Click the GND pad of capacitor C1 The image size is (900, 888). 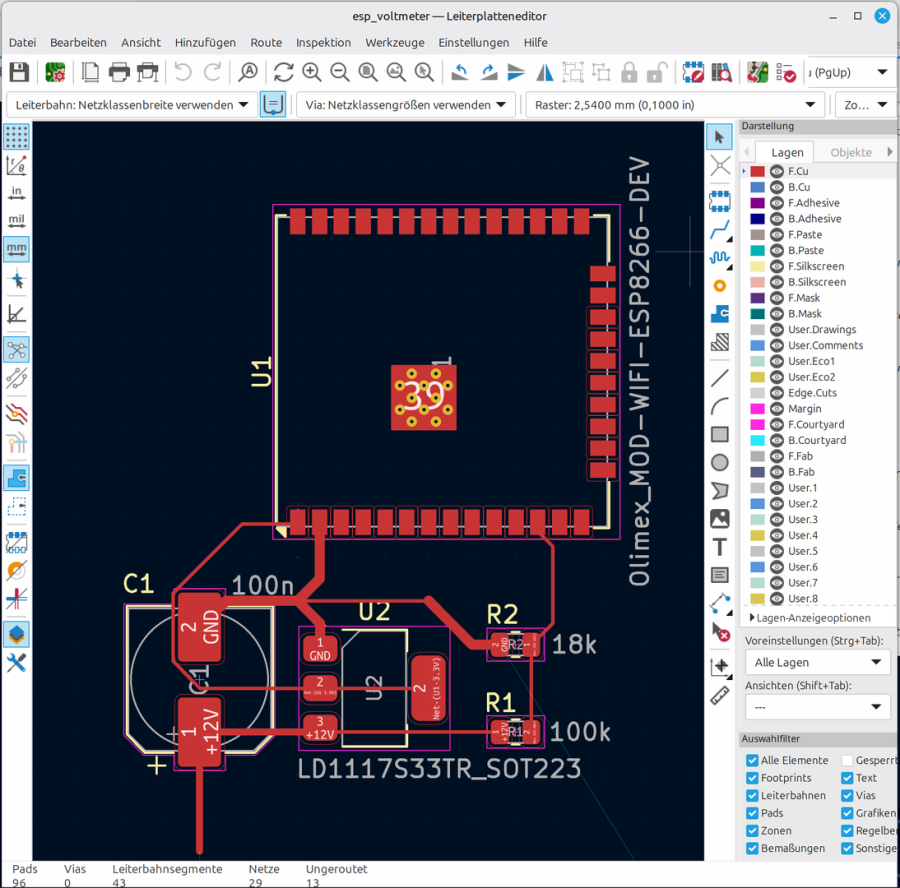pyautogui.click(x=199, y=627)
